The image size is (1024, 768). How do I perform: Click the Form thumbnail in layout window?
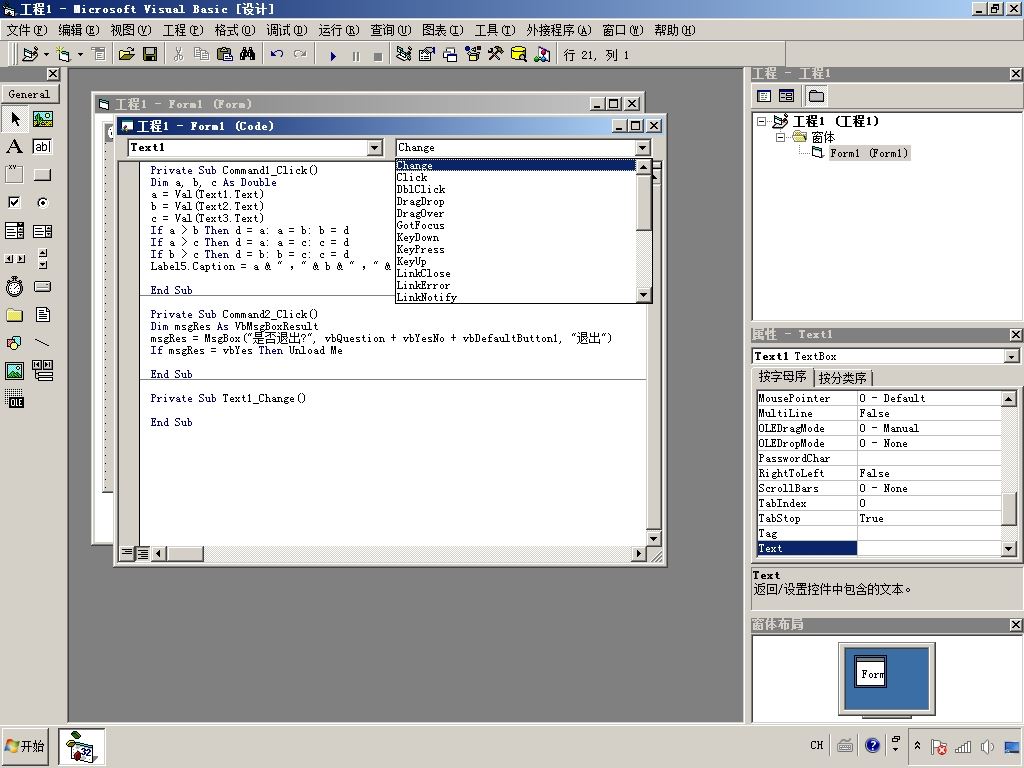(x=871, y=671)
